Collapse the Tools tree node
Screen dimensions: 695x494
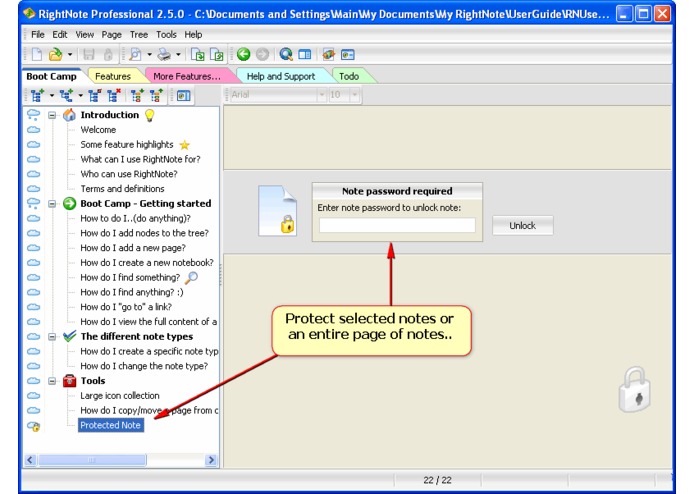(x=52, y=381)
